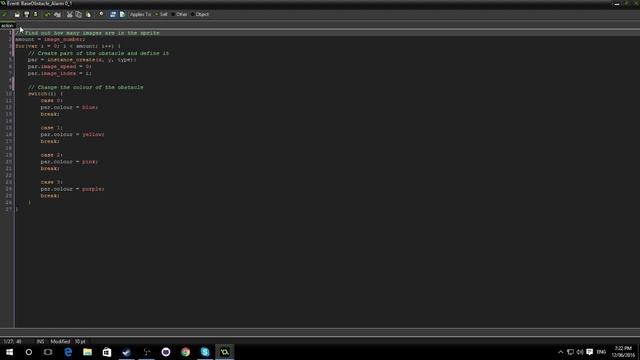Open the Windows Start menu
Image resolution: width=640 pixels, height=360 pixels.
[9, 352]
